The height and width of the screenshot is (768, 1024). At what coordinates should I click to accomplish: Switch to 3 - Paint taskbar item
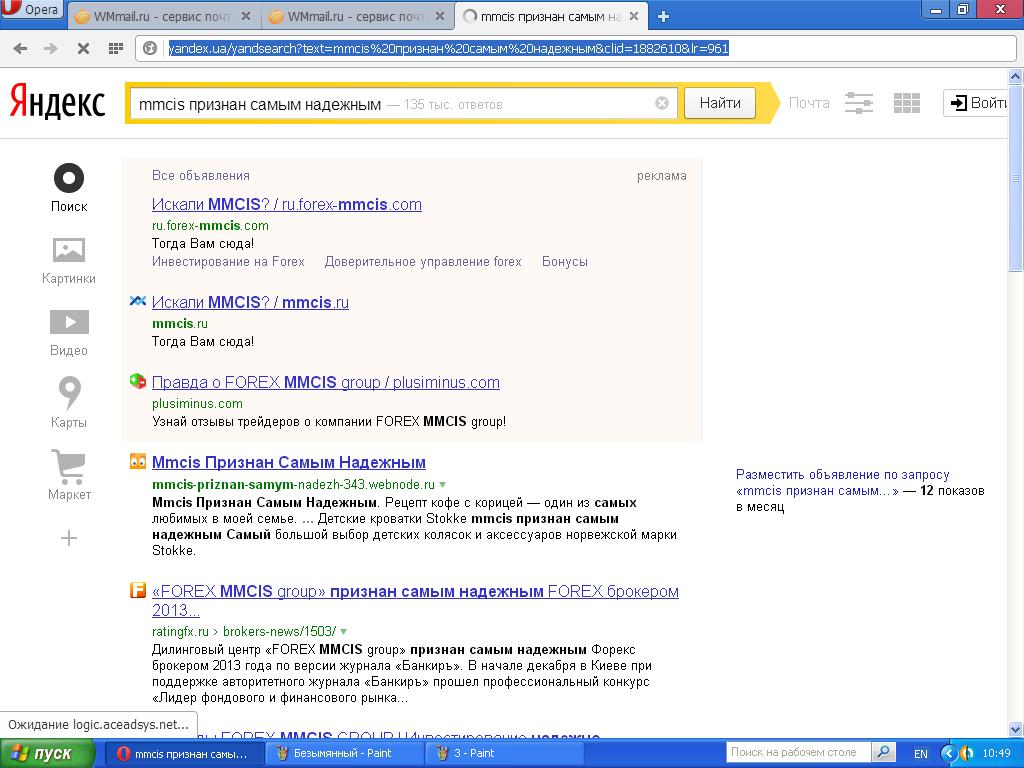(x=504, y=753)
